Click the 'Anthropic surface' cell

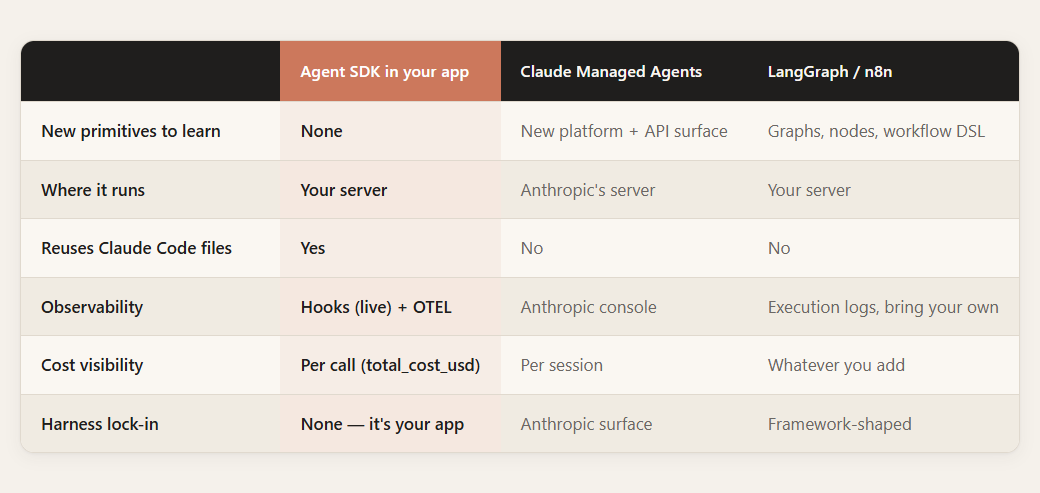tap(586, 424)
